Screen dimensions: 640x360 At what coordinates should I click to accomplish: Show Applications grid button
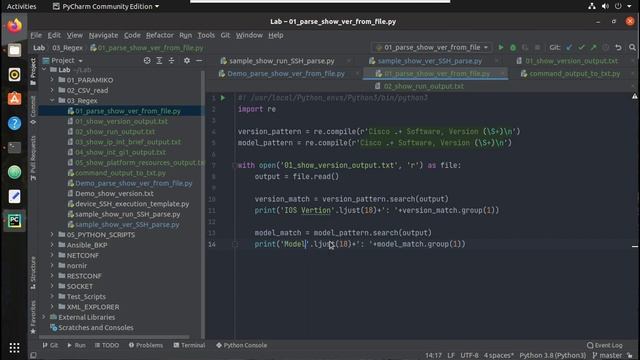coord(14,347)
